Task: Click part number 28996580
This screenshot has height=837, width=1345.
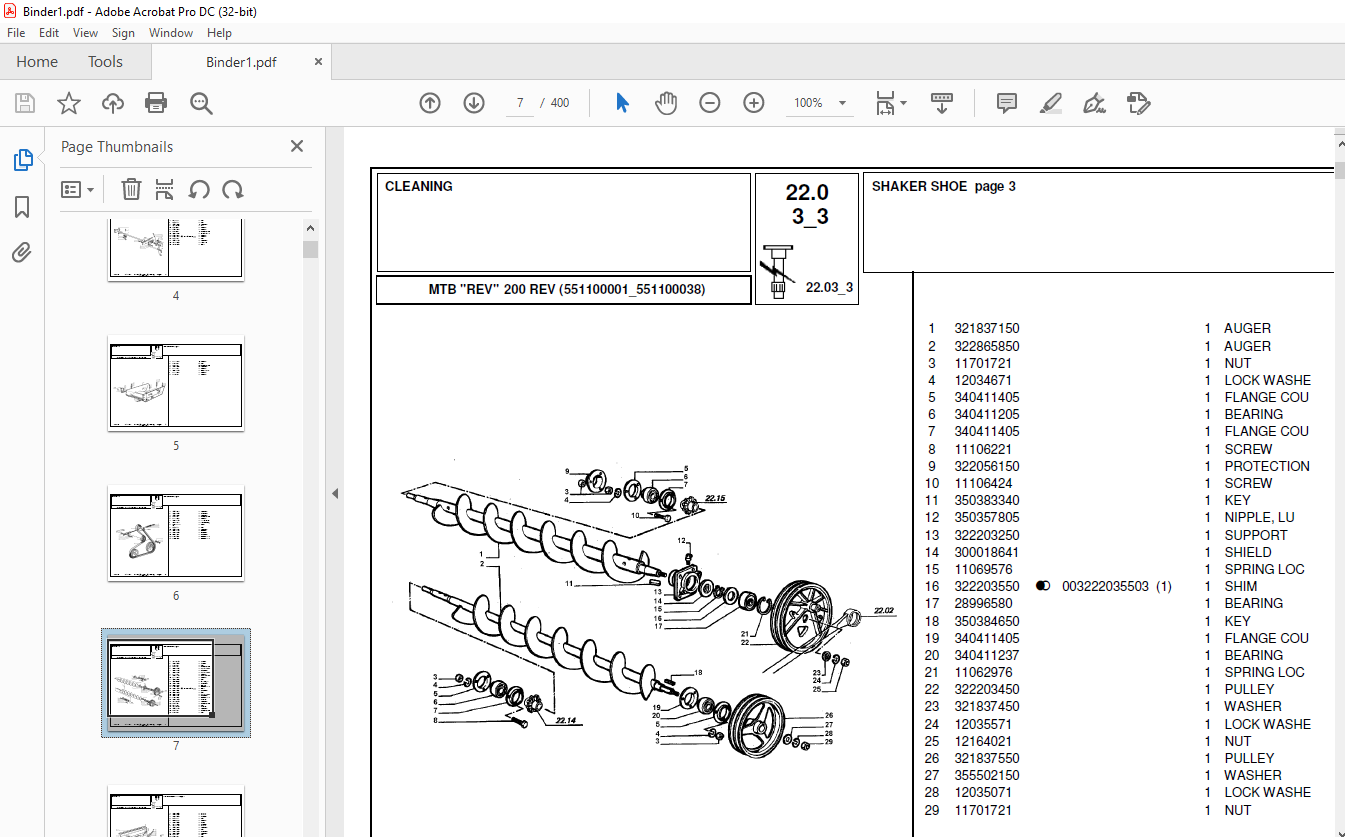Action: click(983, 603)
